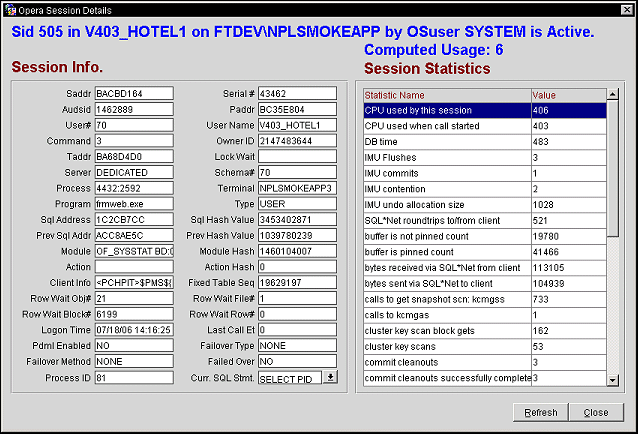The width and height of the screenshot is (638, 434).
Task: Click the User Name field showing V403_HOTEL1
Action: pyautogui.click(x=297, y=126)
